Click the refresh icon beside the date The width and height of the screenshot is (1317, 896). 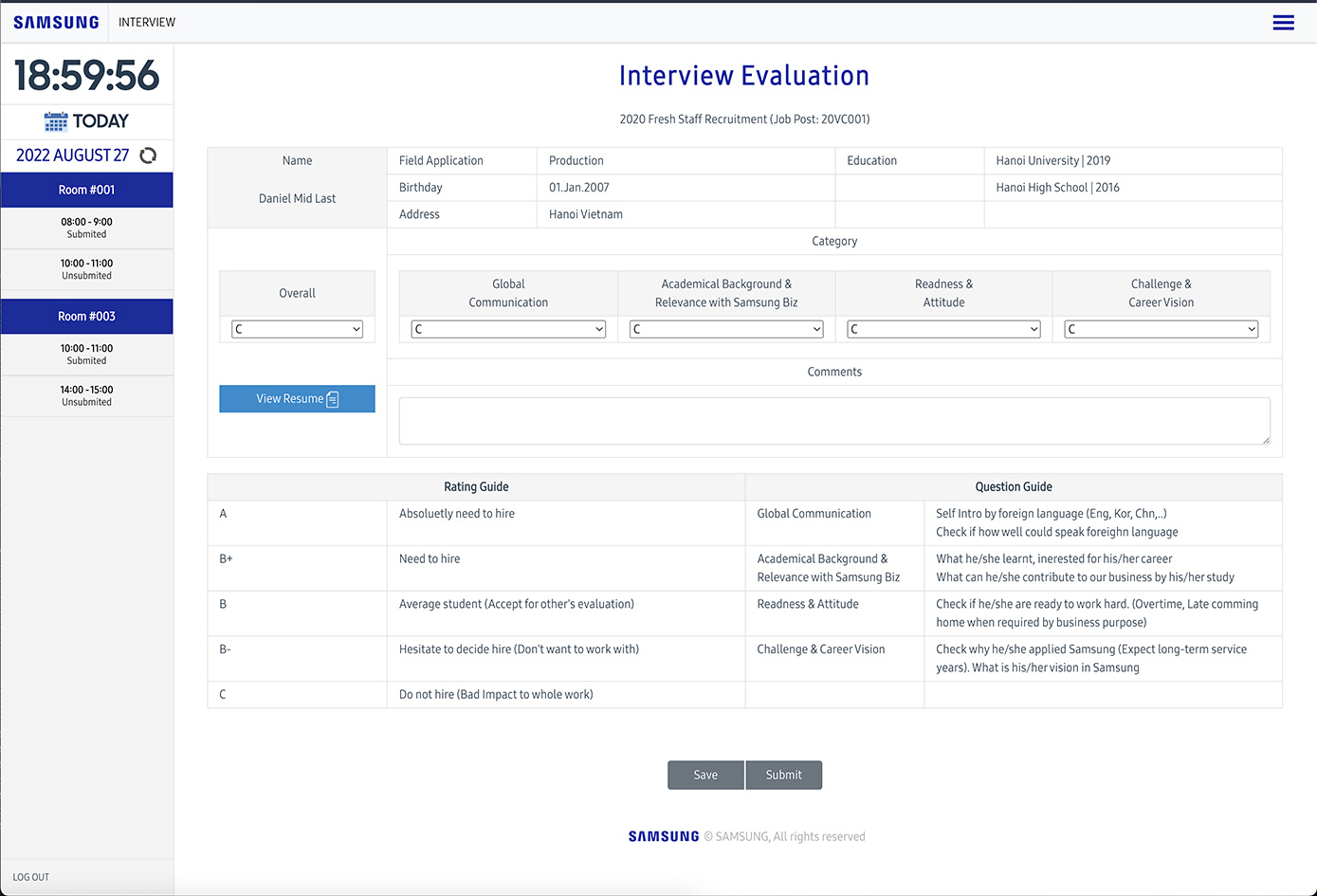click(x=149, y=155)
